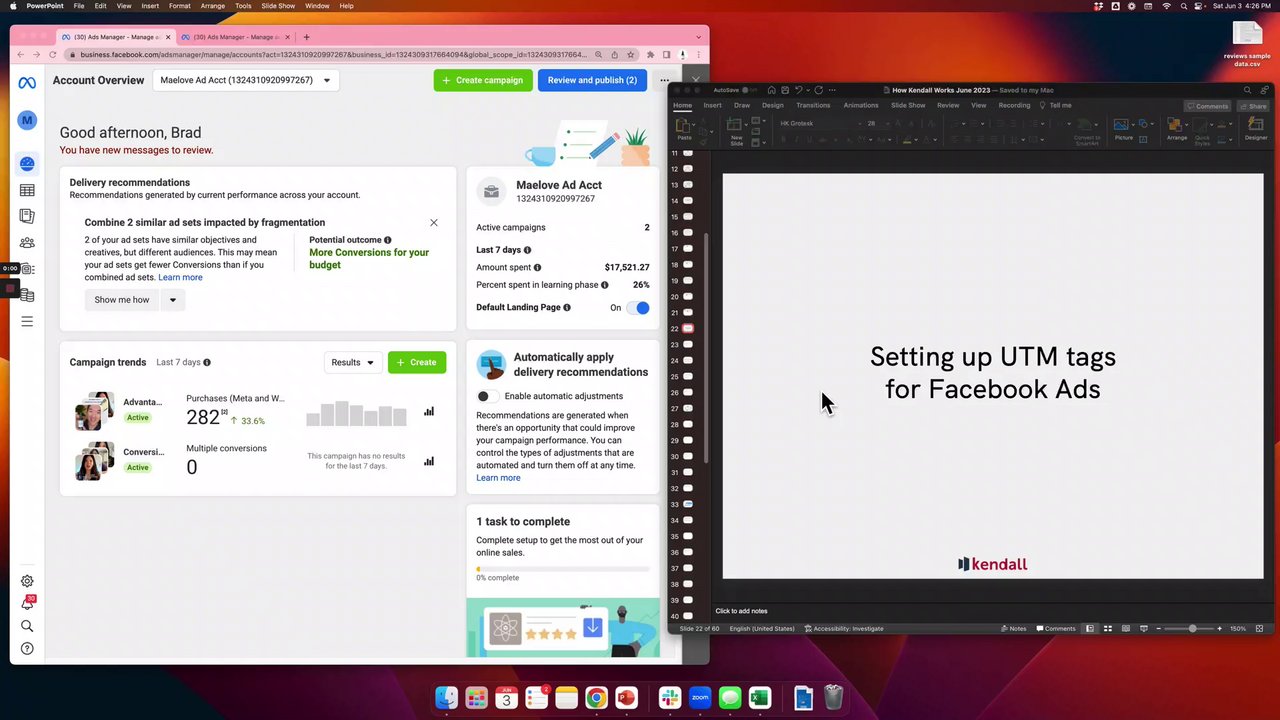Image resolution: width=1280 pixels, height=720 pixels.
Task: Open Account Overview icon in Ads Manager sidebar
Action: coord(27,164)
